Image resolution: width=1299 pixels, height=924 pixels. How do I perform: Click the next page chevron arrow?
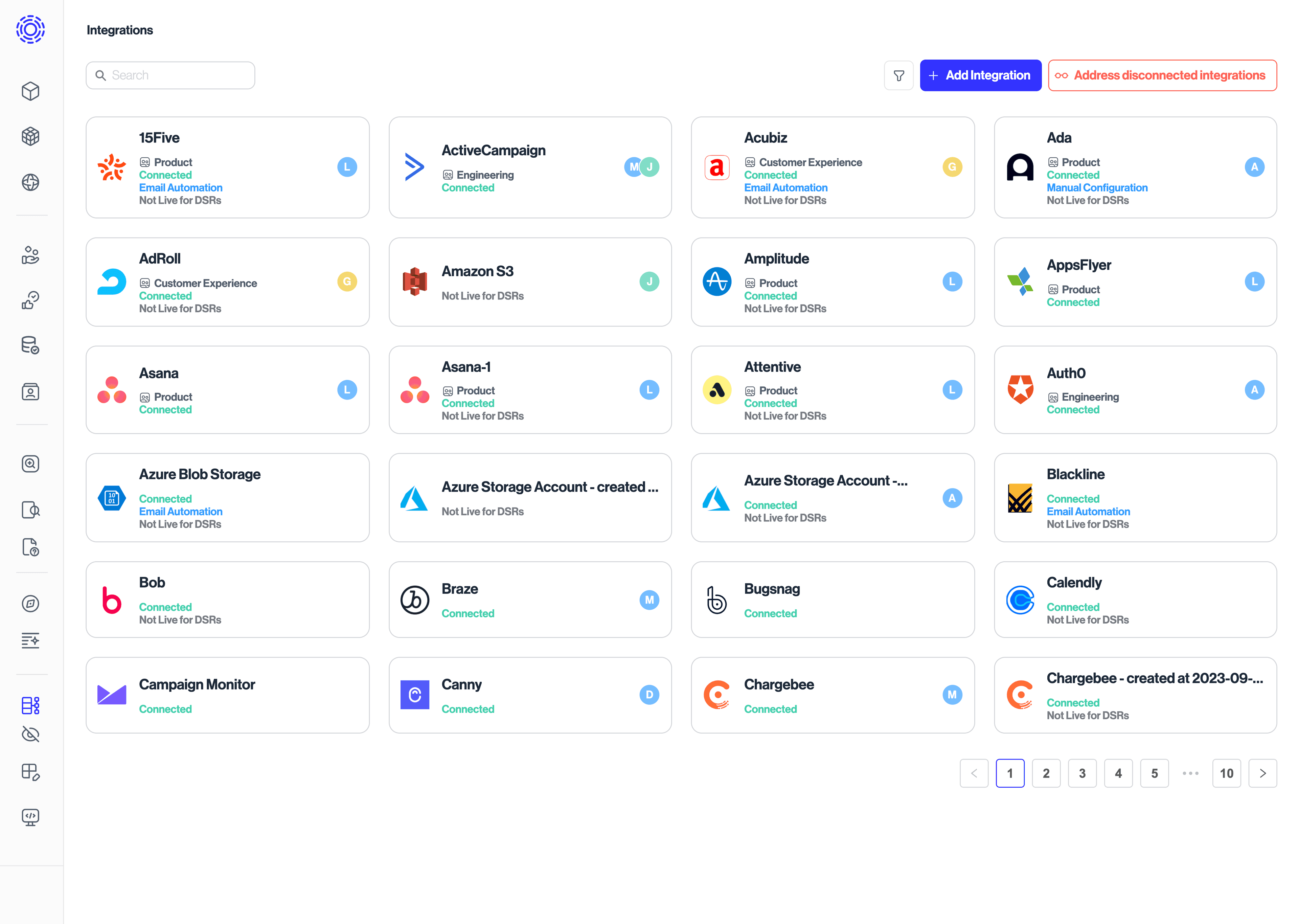coord(1263,773)
